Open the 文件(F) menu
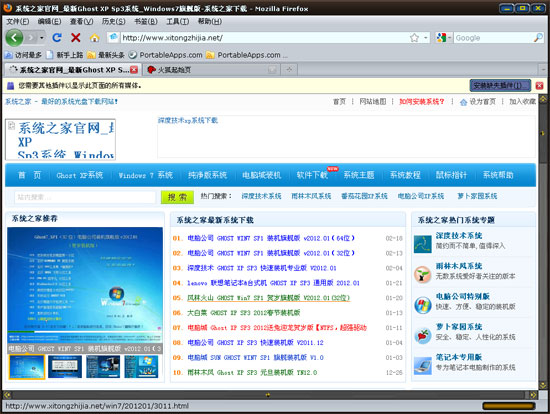Viewport: 550px width, 414px height. coord(18,21)
